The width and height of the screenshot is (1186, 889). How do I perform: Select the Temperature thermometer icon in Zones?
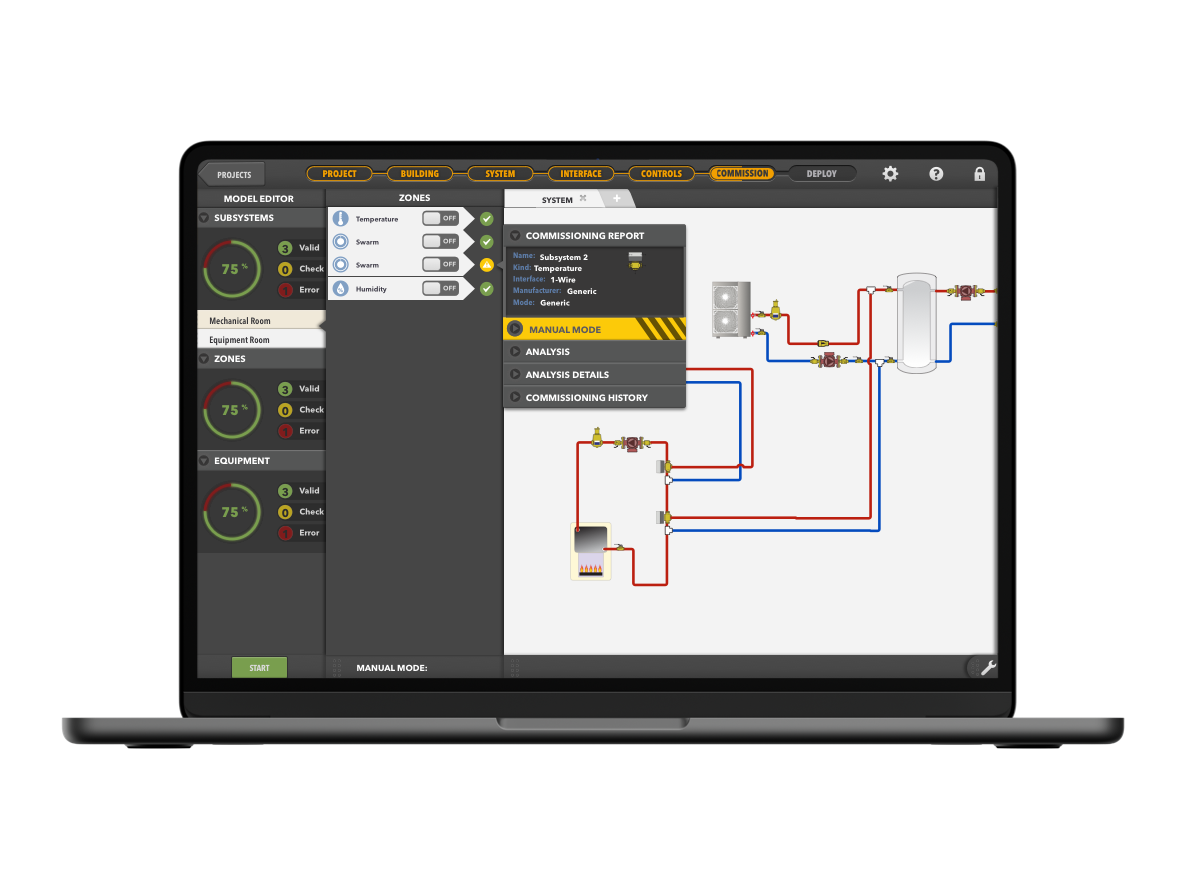[x=341, y=218]
